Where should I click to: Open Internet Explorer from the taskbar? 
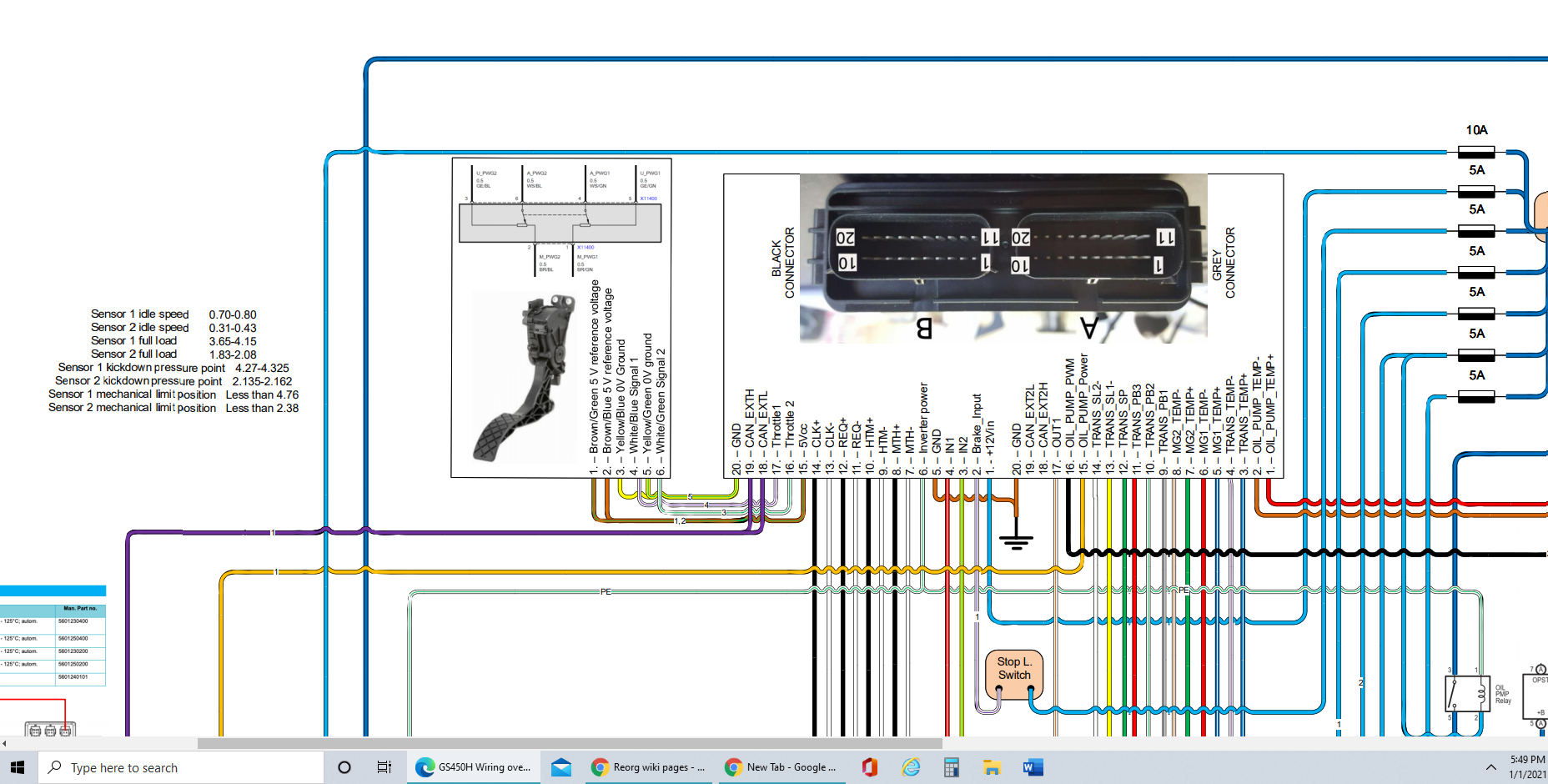pyautogui.click(x=911, y=767)
